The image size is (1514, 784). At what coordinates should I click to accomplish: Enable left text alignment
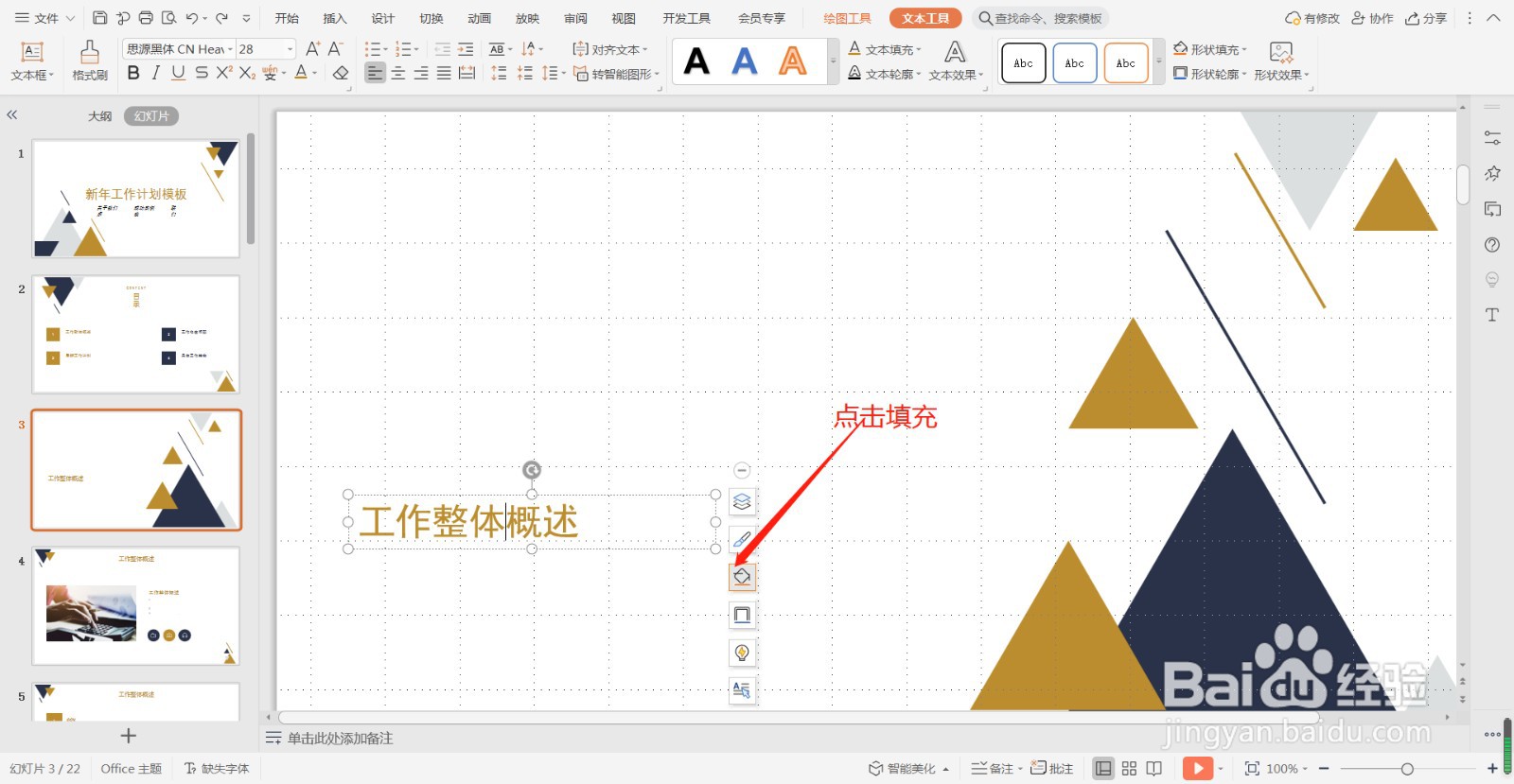(376, 73)
